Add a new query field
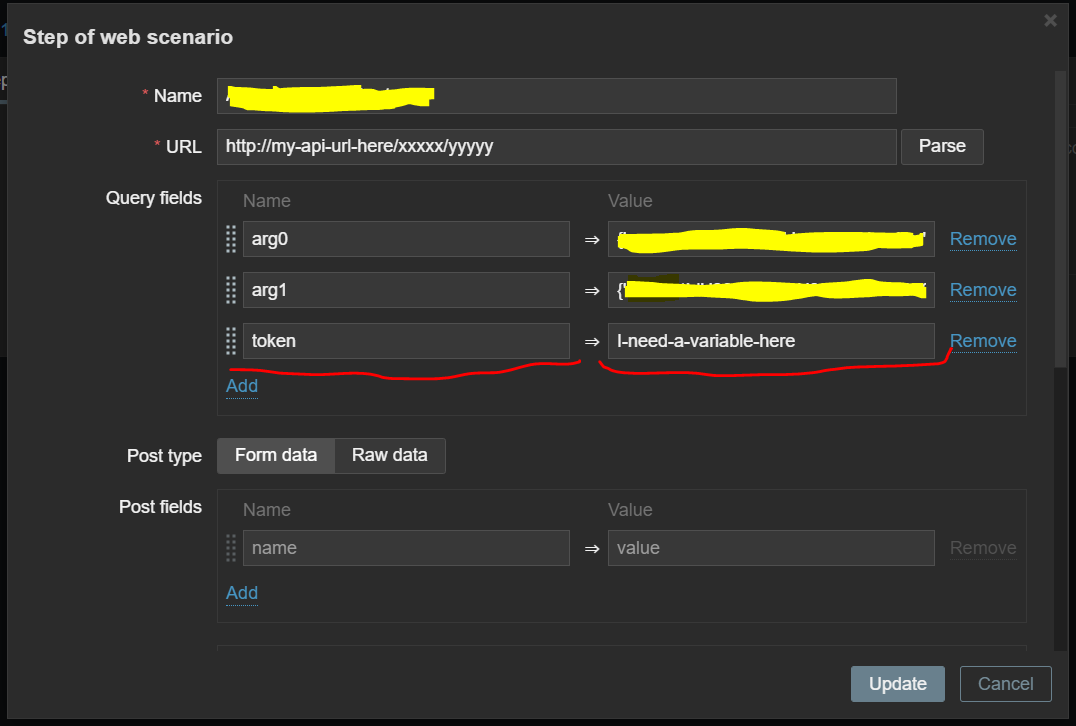The image size is (1076, 726). [242, 386]
